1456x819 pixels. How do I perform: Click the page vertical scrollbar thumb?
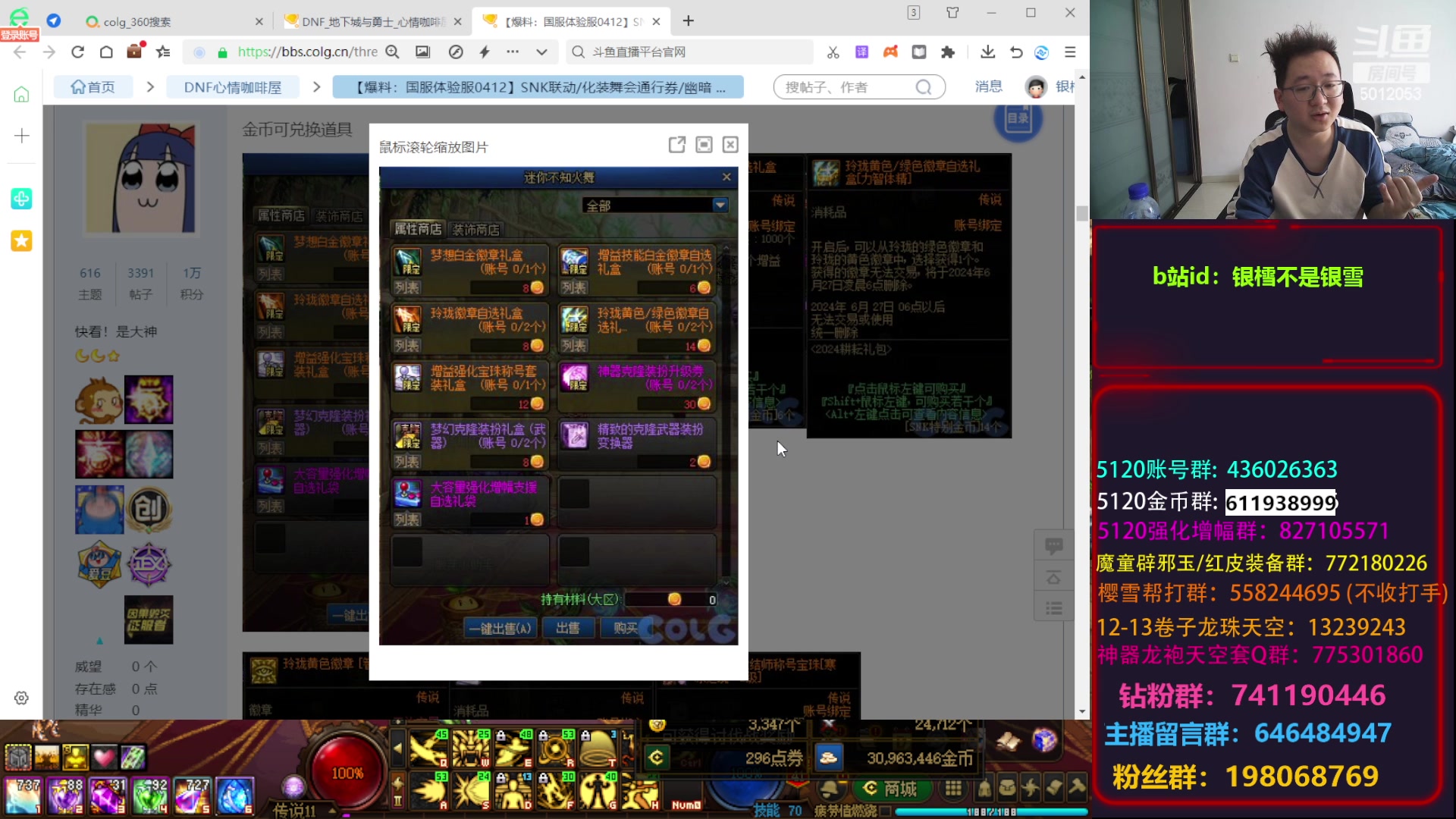[x=1082, y=213]
